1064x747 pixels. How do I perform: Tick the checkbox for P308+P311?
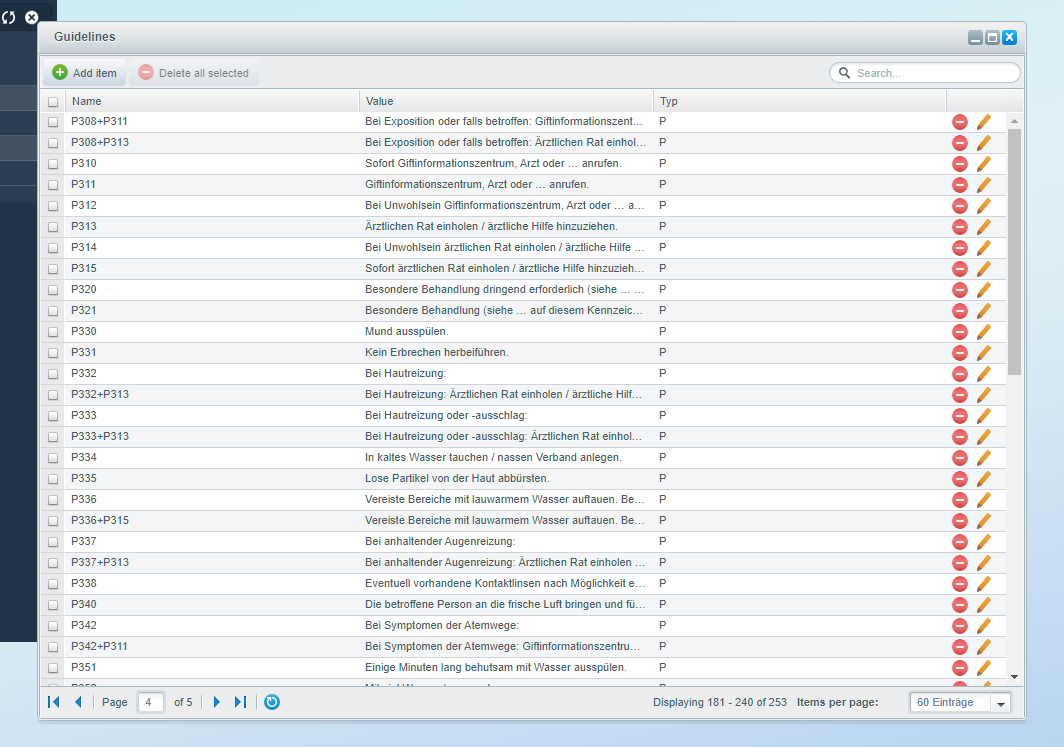(x=53, y=122)
